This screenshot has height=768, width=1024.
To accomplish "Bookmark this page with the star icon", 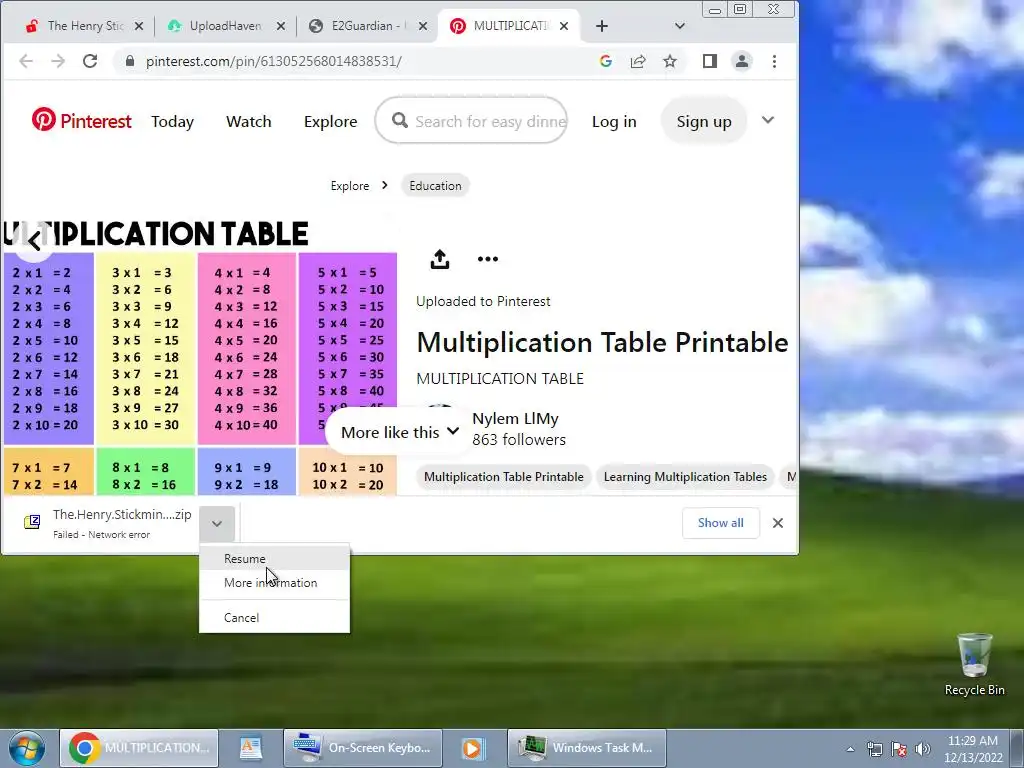I will [x=669, y=61].
